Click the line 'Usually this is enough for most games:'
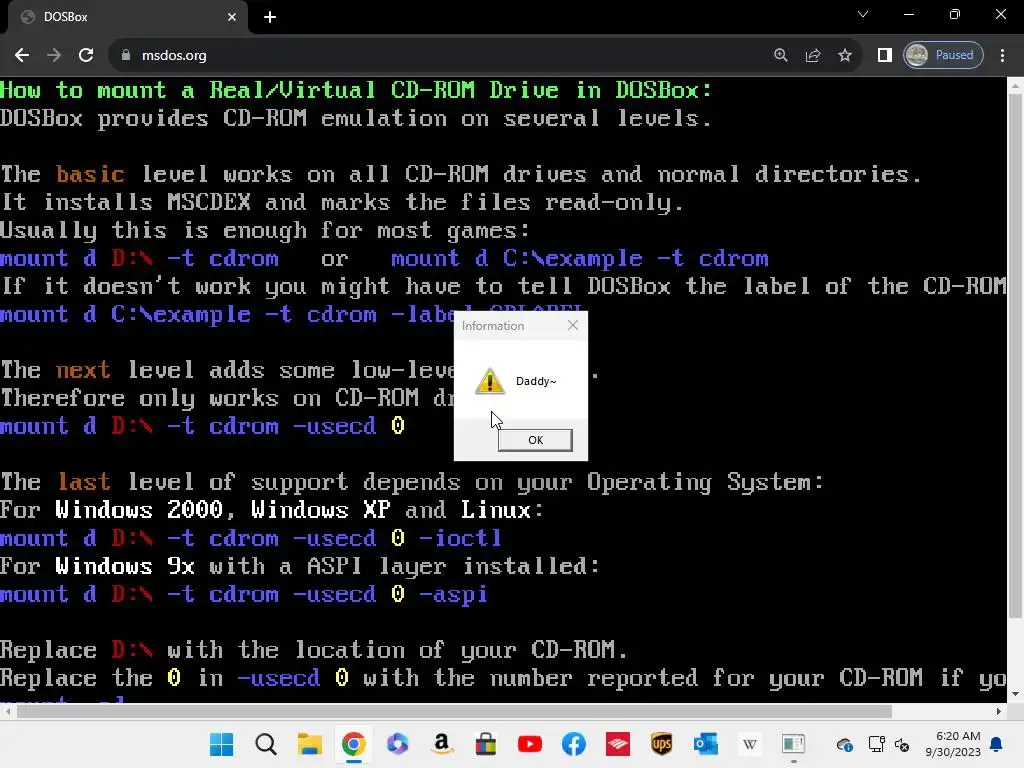This screenshot has width=1024, height=768. coord(264,231)
